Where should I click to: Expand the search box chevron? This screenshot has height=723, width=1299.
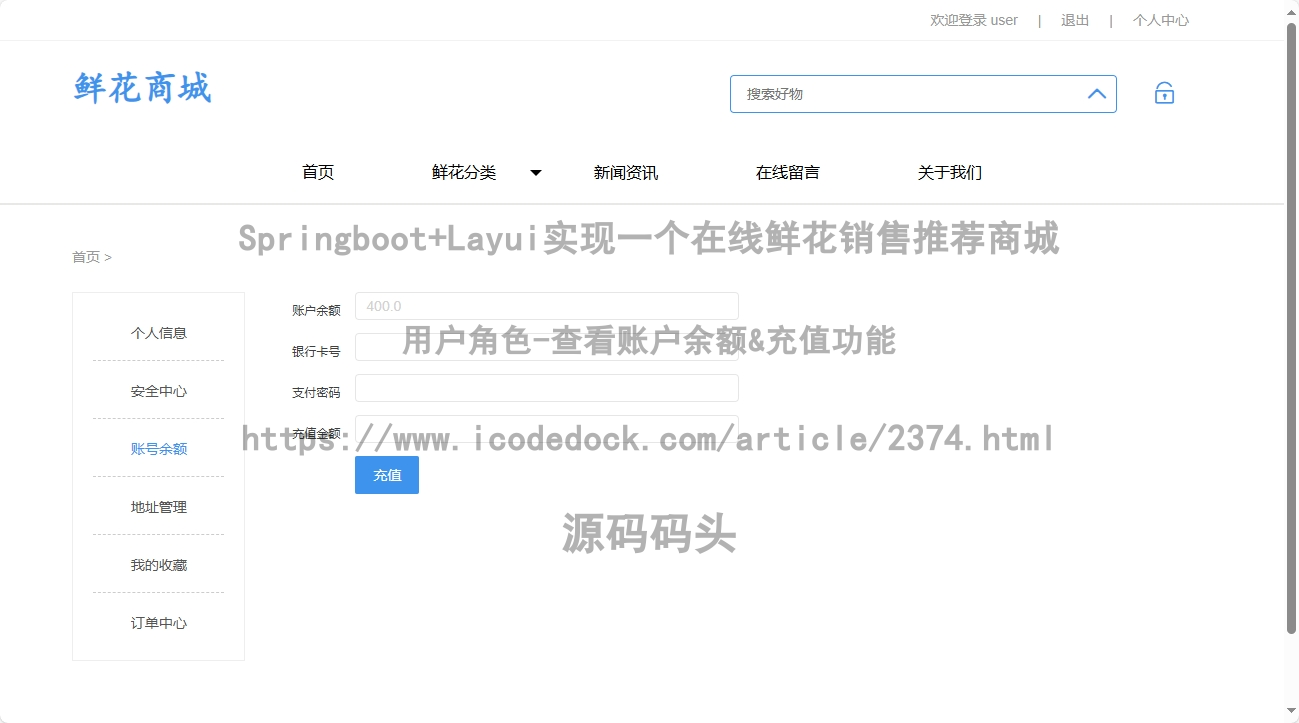(x=1096, y=94)
